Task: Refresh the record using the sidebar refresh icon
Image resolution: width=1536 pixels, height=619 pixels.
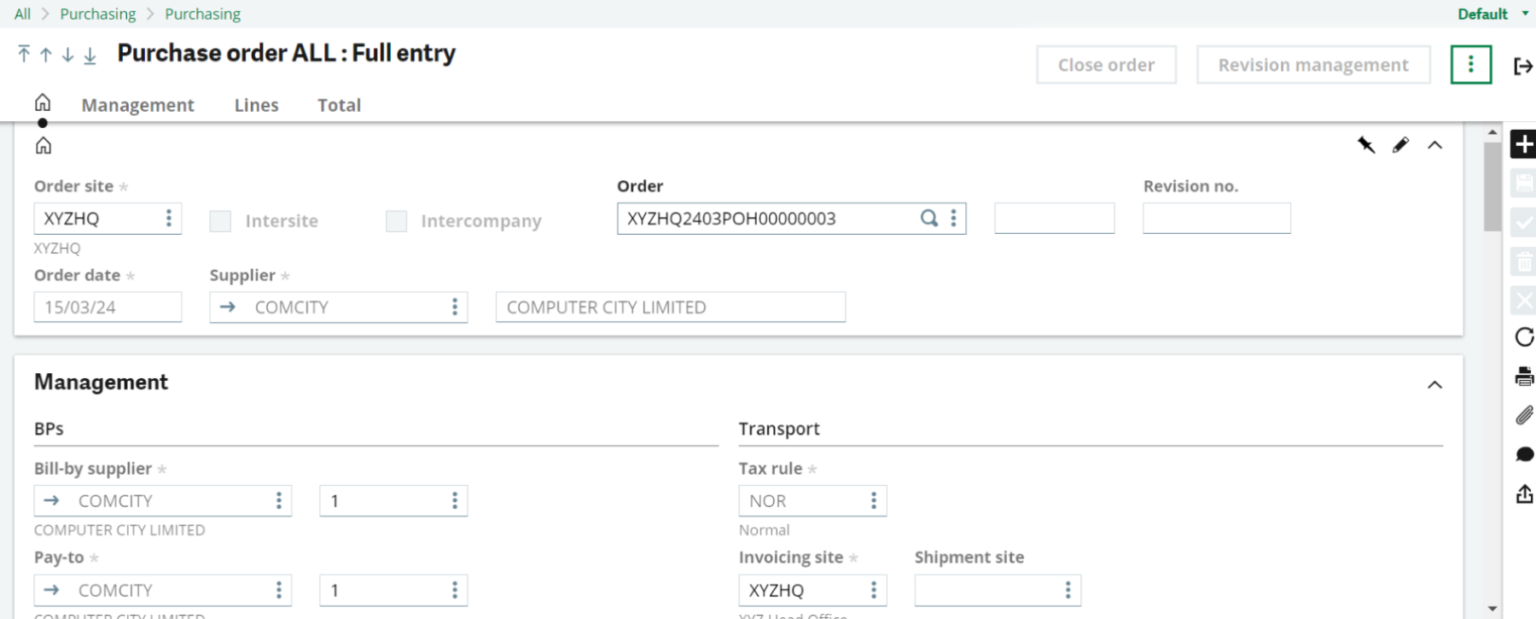Action: [x=1522, y=338]
